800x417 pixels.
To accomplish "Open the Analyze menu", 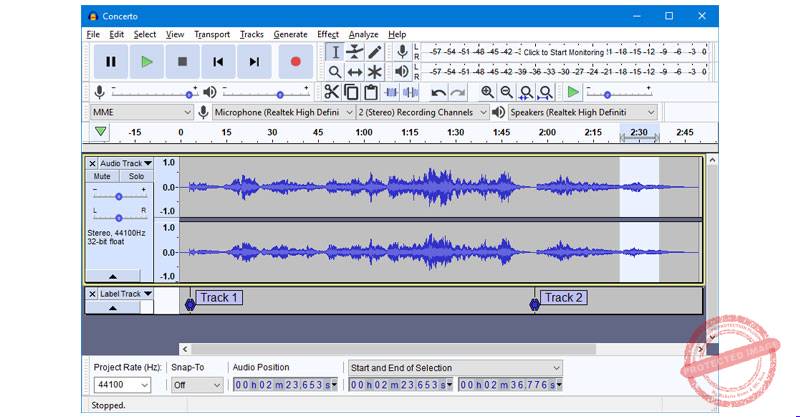I will tap(363, 34).
